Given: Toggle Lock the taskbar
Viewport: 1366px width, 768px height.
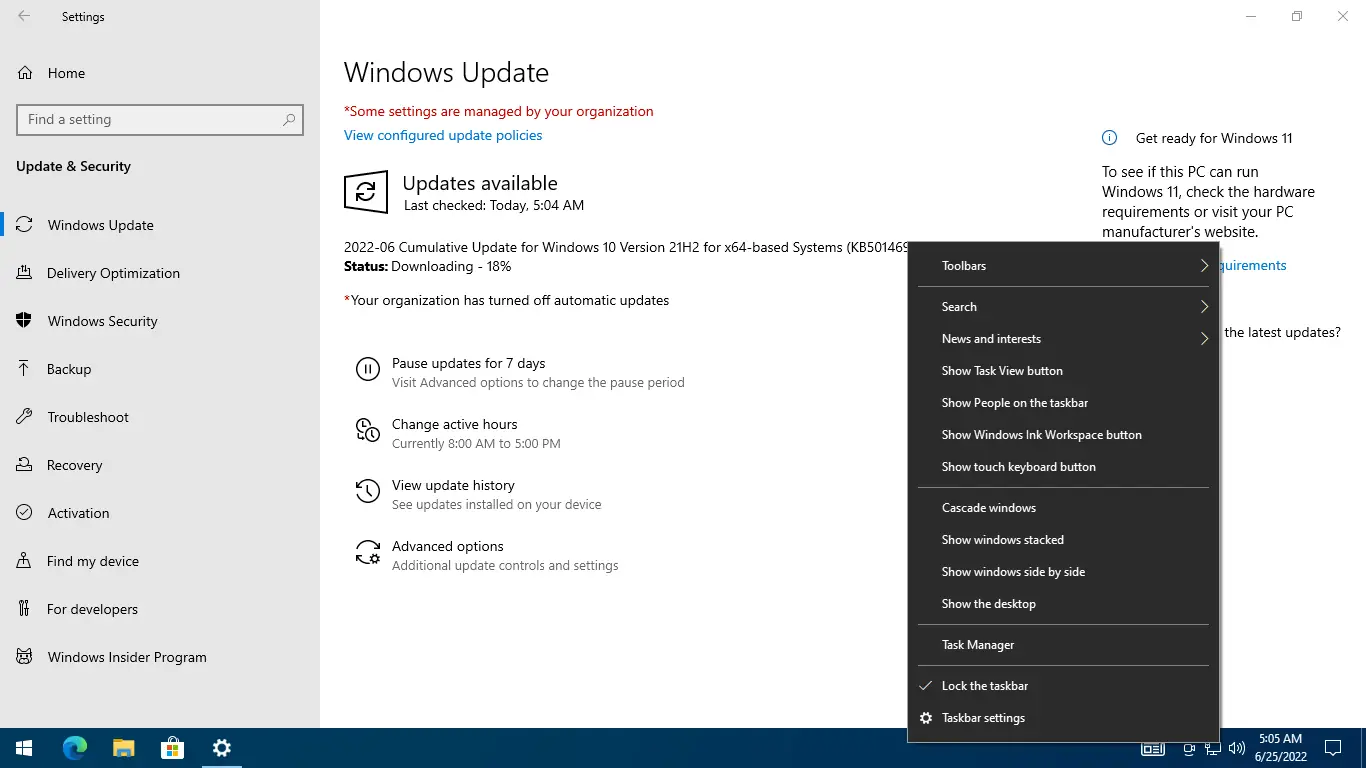Looking at the screenshot, I should click(x=1063, y=686).
